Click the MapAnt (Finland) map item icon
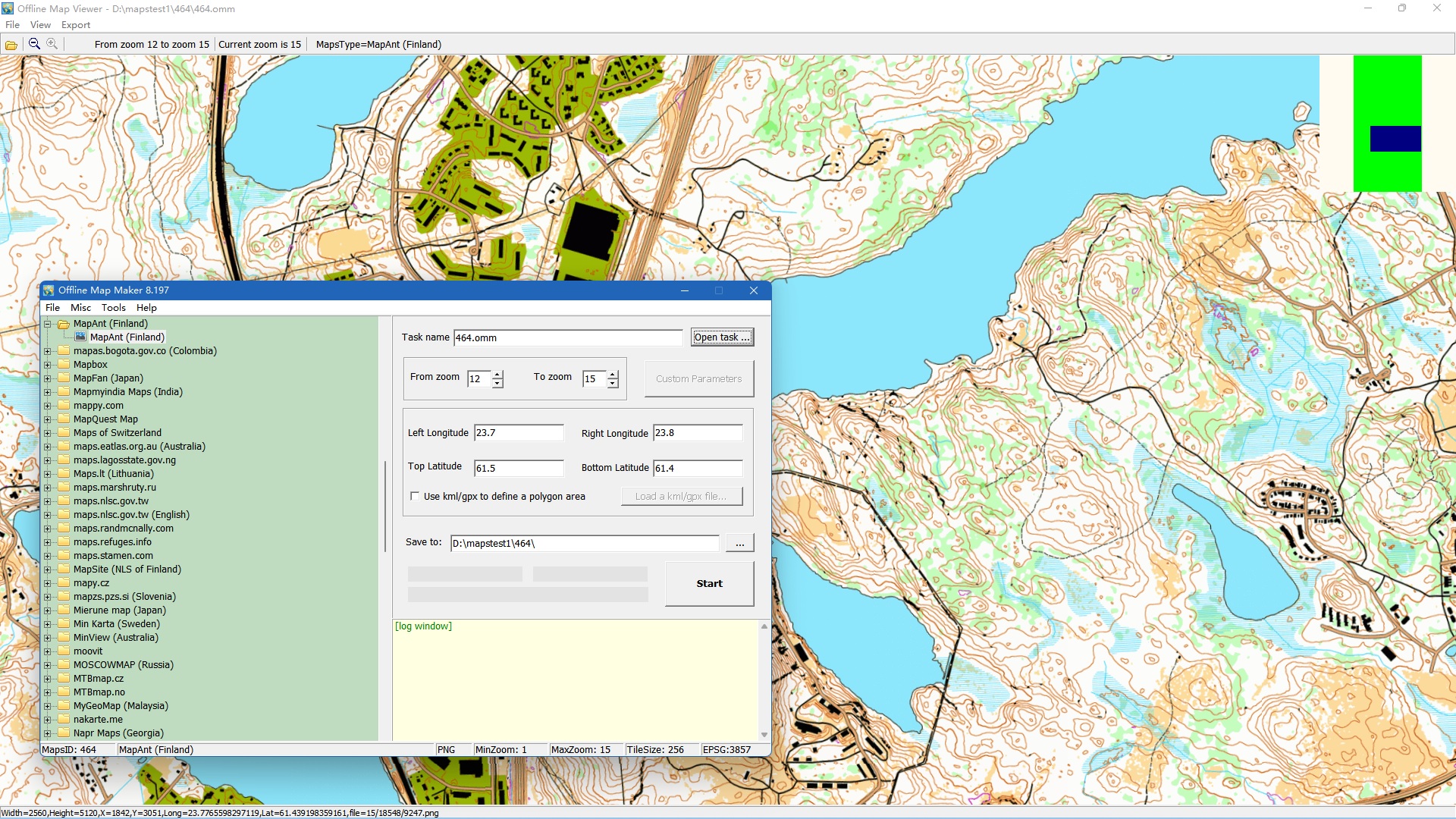The image size is (1456, 819). pos(80,337)
